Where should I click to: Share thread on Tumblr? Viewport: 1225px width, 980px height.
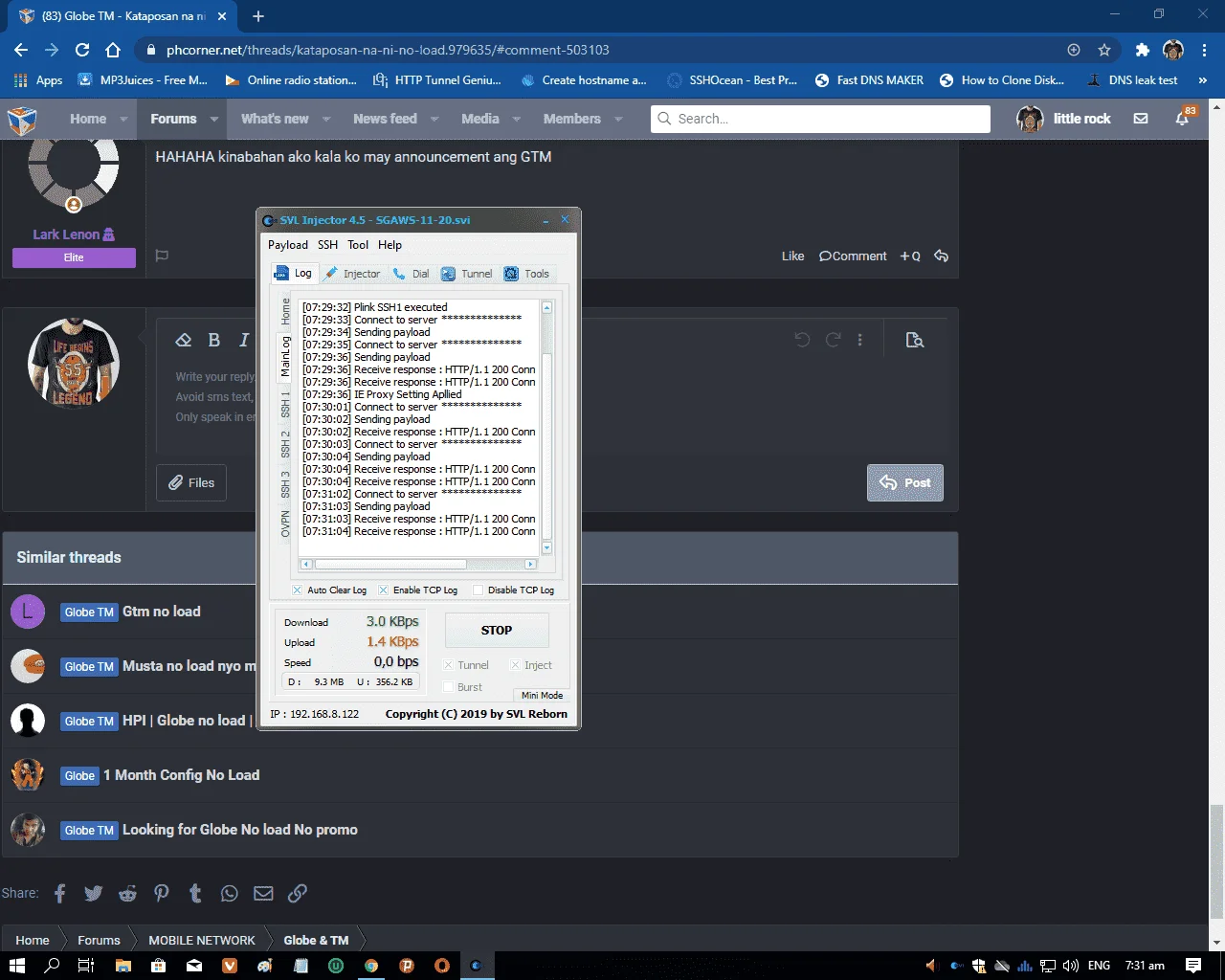(195, 893)
